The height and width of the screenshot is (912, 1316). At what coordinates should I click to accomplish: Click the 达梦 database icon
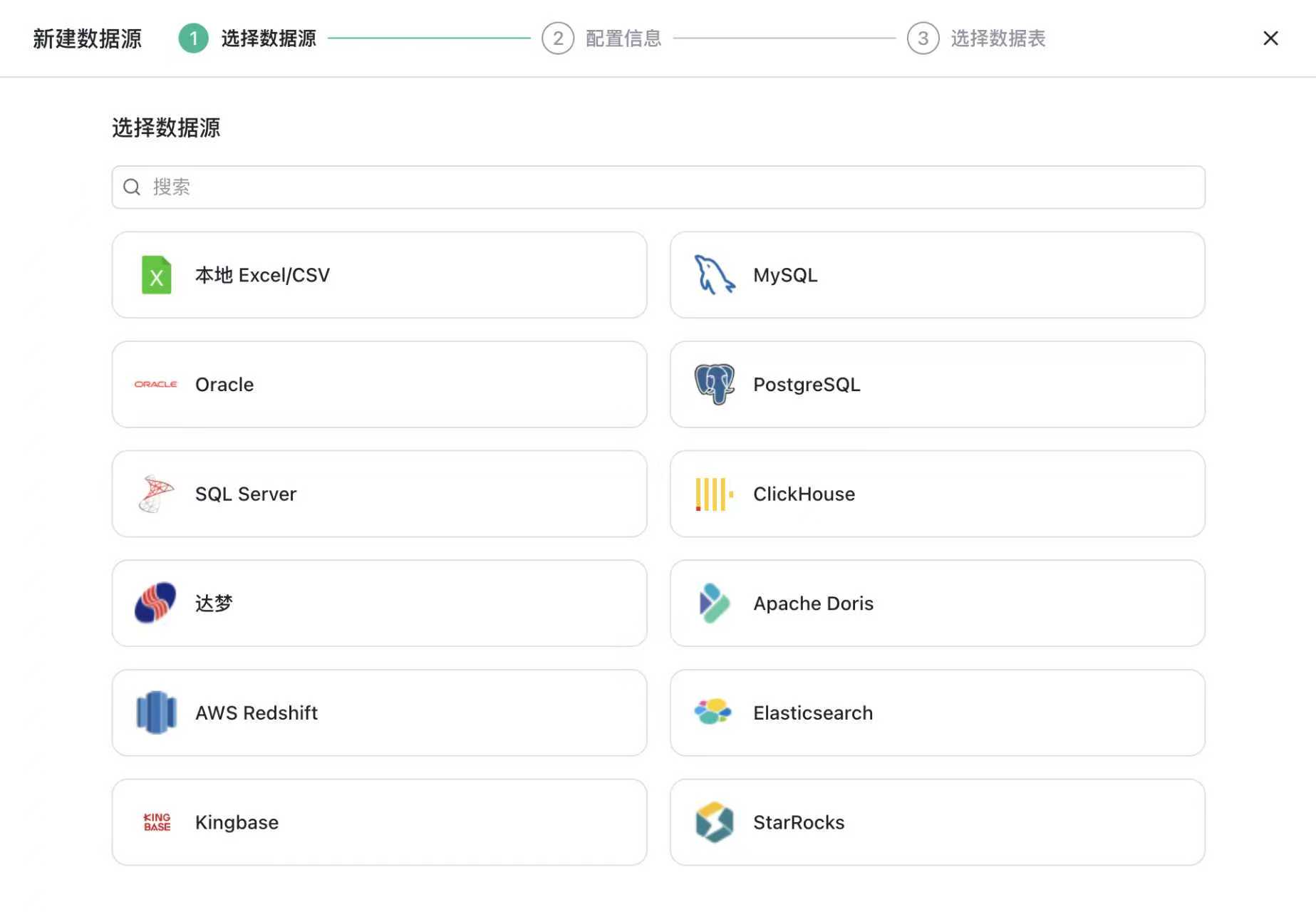[154, 603]
